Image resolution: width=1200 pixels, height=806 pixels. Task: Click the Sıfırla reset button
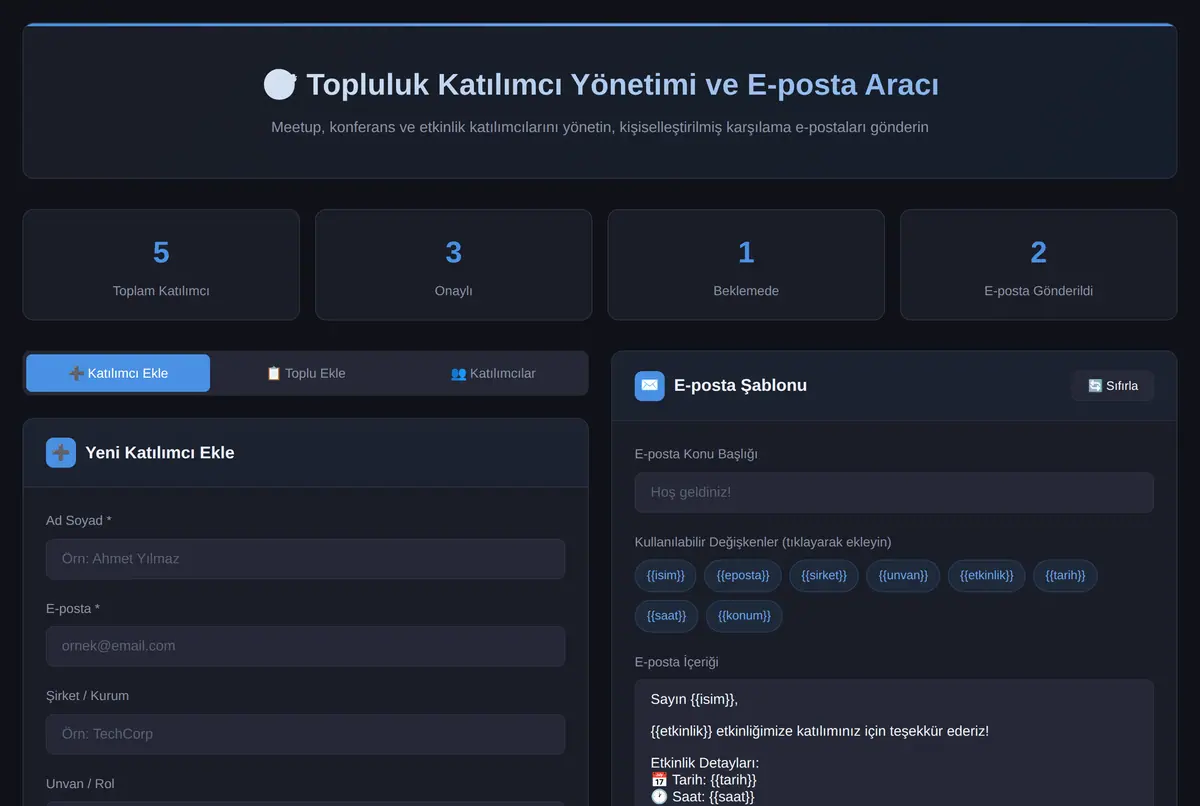tap(1112, 386)
